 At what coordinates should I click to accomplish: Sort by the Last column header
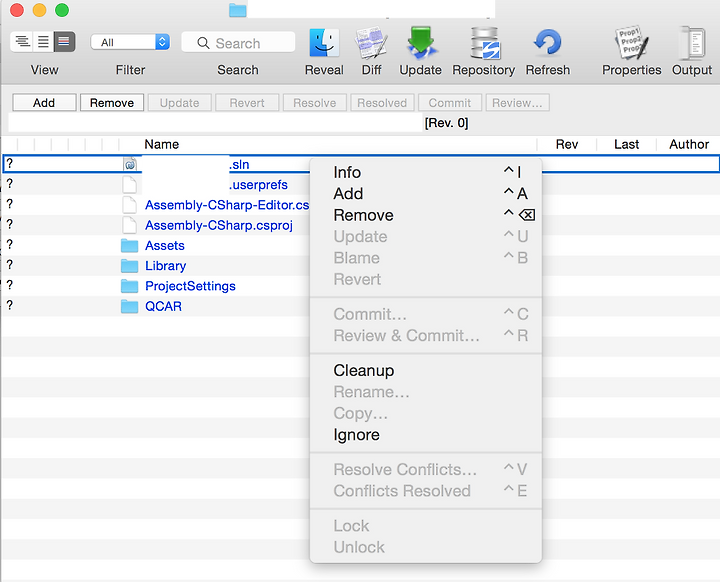(x=626, y=144)
